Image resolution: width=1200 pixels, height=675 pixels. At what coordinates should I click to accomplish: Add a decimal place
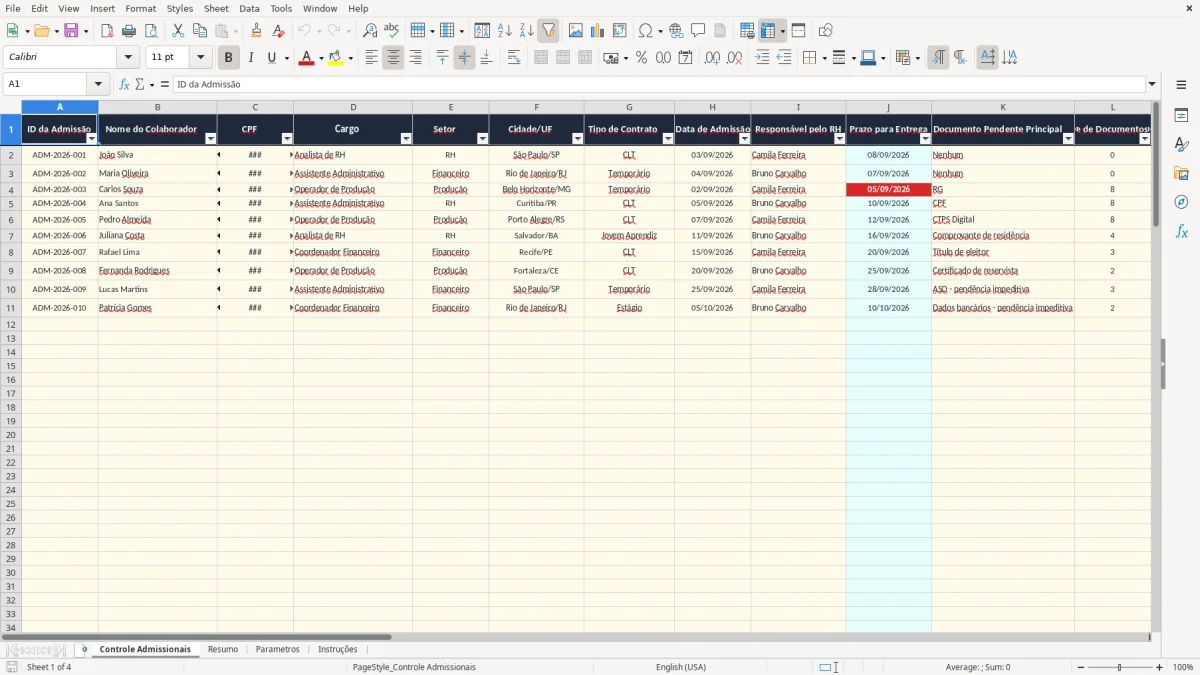pos(712,58)
